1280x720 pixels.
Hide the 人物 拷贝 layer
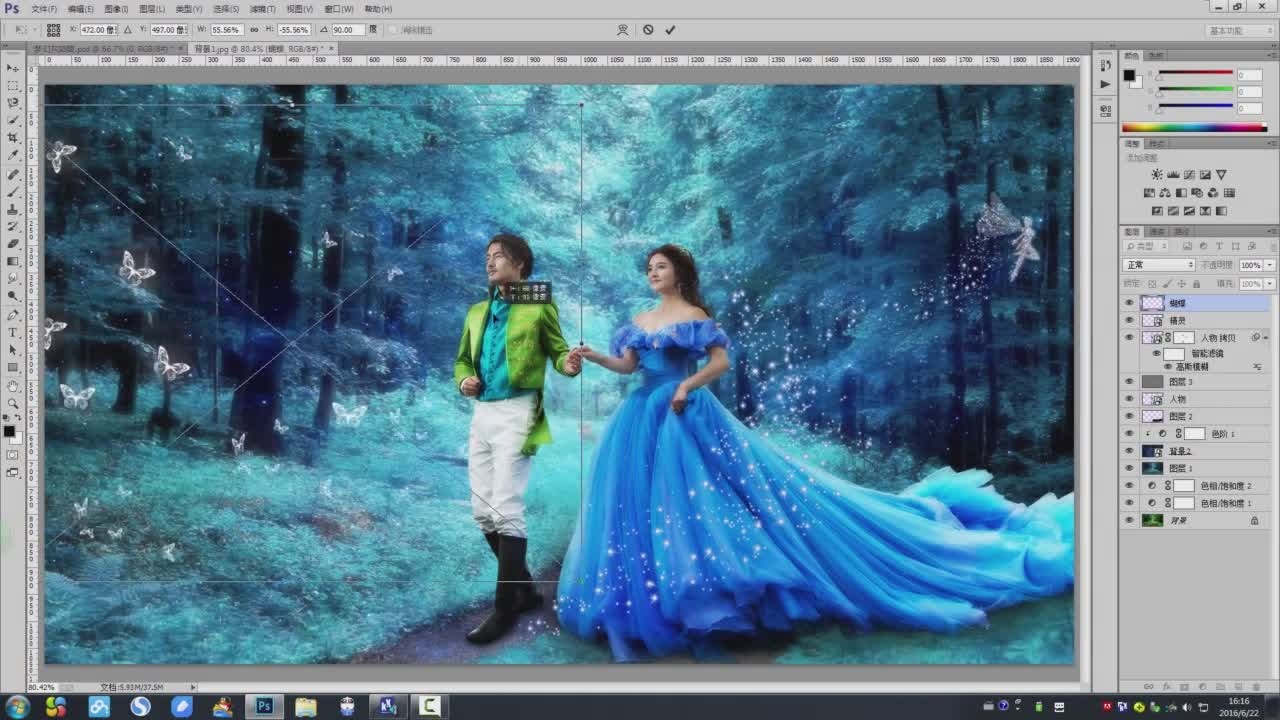pyautogui.click(x=1130, y=338)
